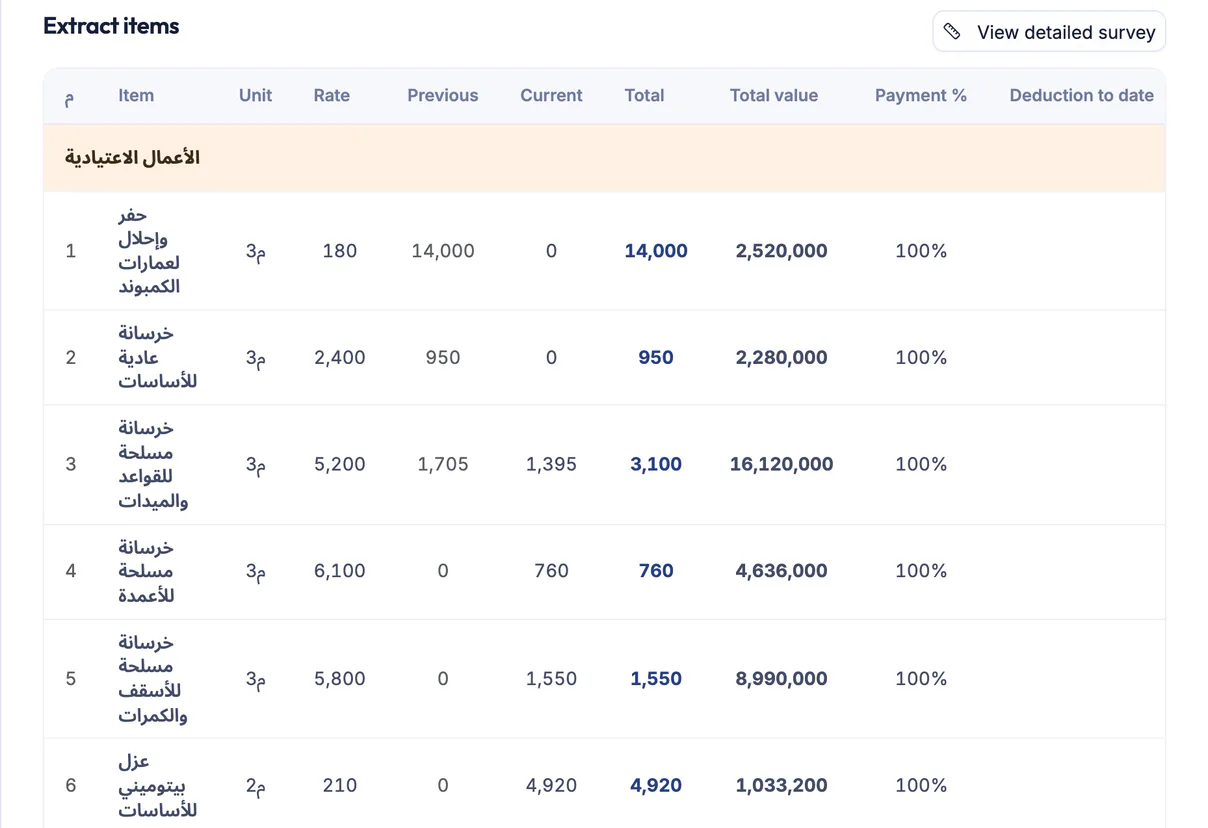Select total value 2,280,000
The image size is (1208, 828).
pyautogui.click(x=782, y=357)
